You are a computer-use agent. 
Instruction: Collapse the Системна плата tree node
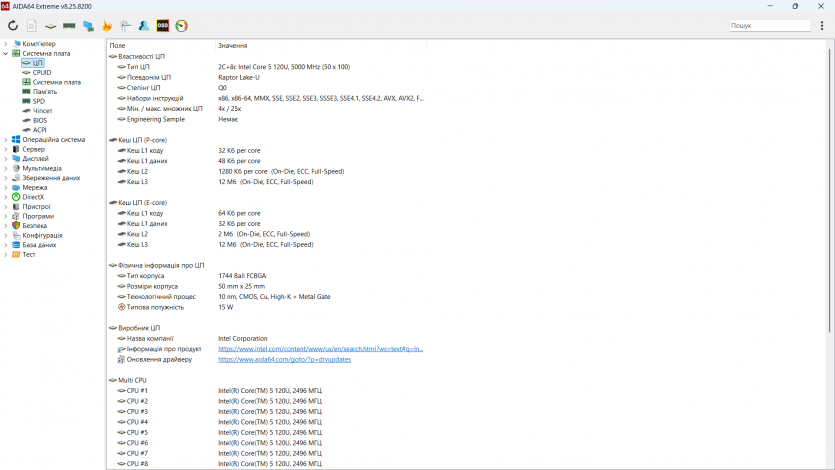(5, 53)
